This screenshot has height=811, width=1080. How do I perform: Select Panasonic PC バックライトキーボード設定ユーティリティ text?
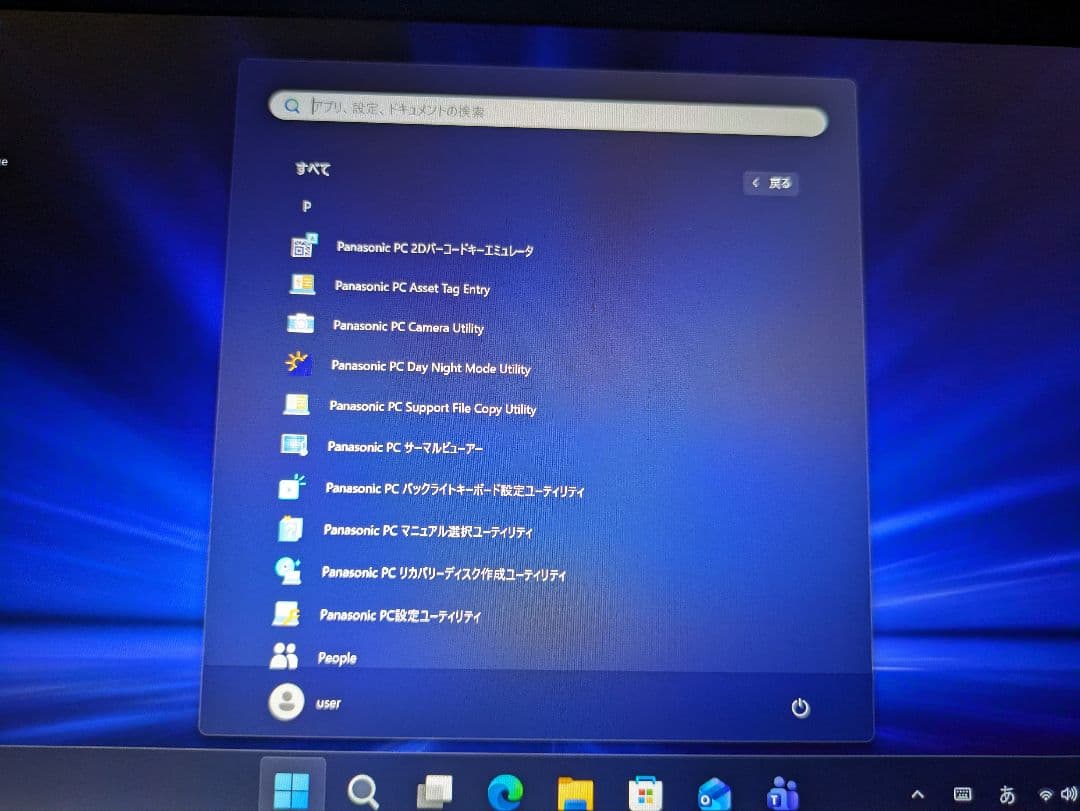[x=455, y=490]
